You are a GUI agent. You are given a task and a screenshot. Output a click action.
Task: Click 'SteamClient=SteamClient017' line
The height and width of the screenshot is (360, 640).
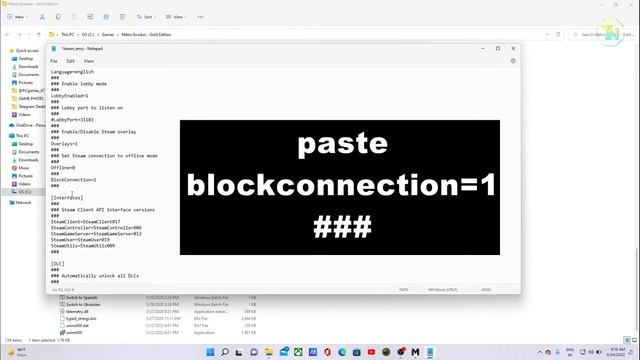click(x=85, y=222)
